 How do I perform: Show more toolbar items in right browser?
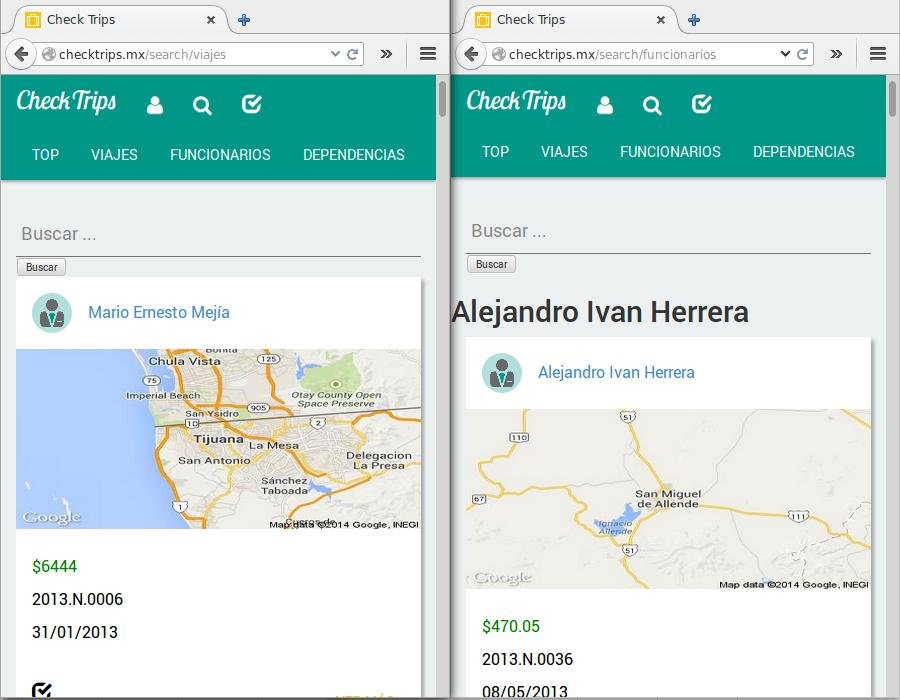tap(836, 54)
